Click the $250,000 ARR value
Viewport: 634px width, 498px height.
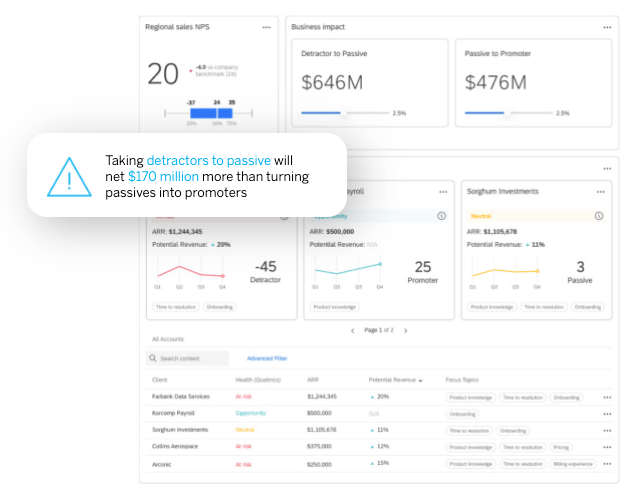click(x=319, y=464)
